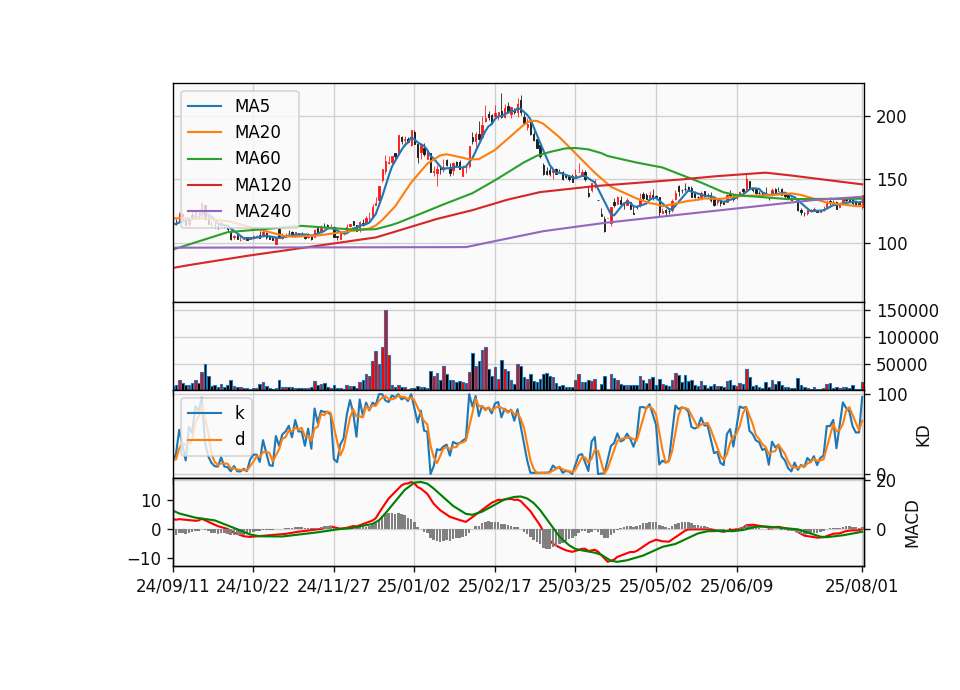
Task: Click the 25/03/25 date label
Action: coord(574,586)
